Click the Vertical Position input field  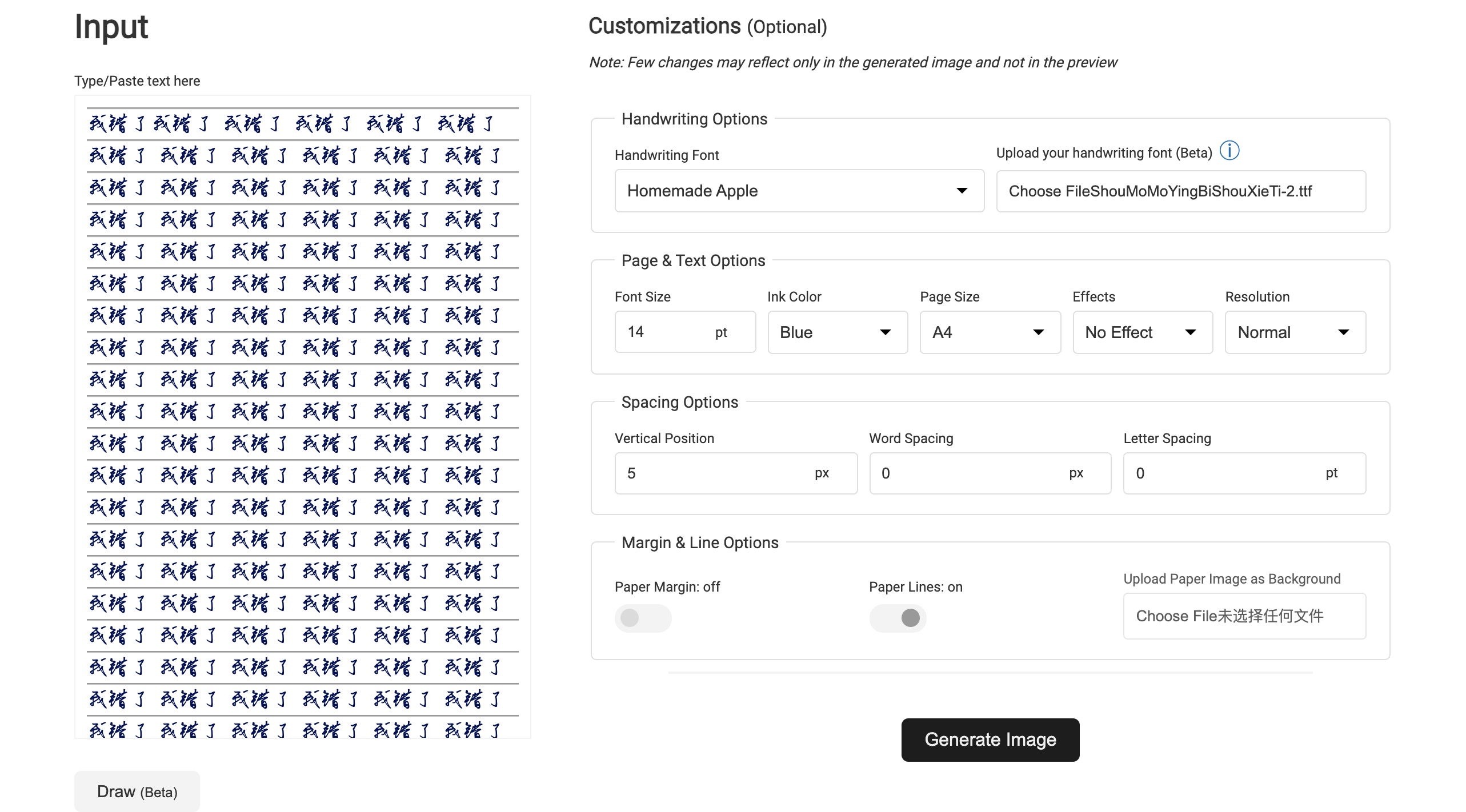pyautogui.click(x=714, y=473)
